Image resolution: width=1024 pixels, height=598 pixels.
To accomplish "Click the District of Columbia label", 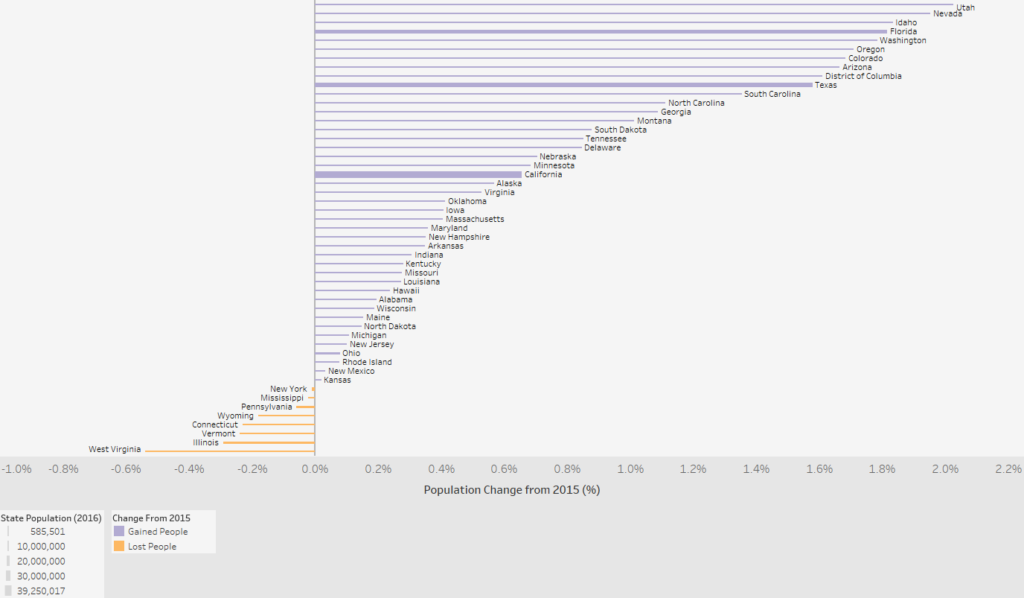I will pyautogui.click(x=863, y=76).
